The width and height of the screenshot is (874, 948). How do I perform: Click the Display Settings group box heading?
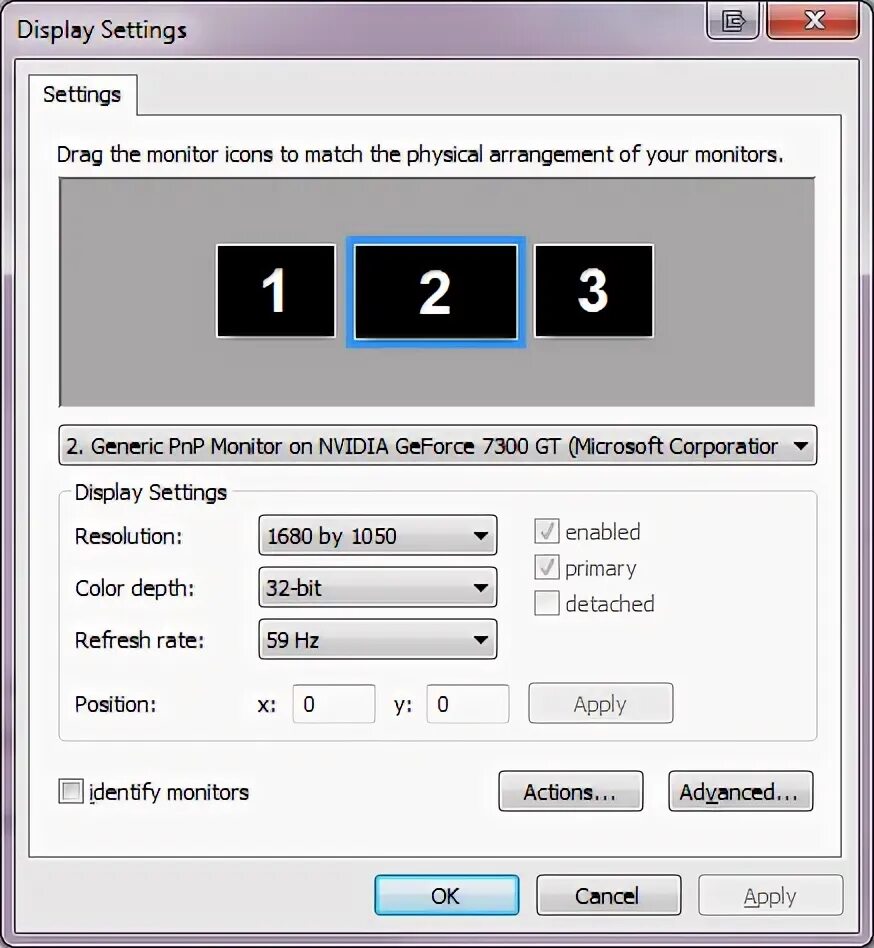[151, 492]
